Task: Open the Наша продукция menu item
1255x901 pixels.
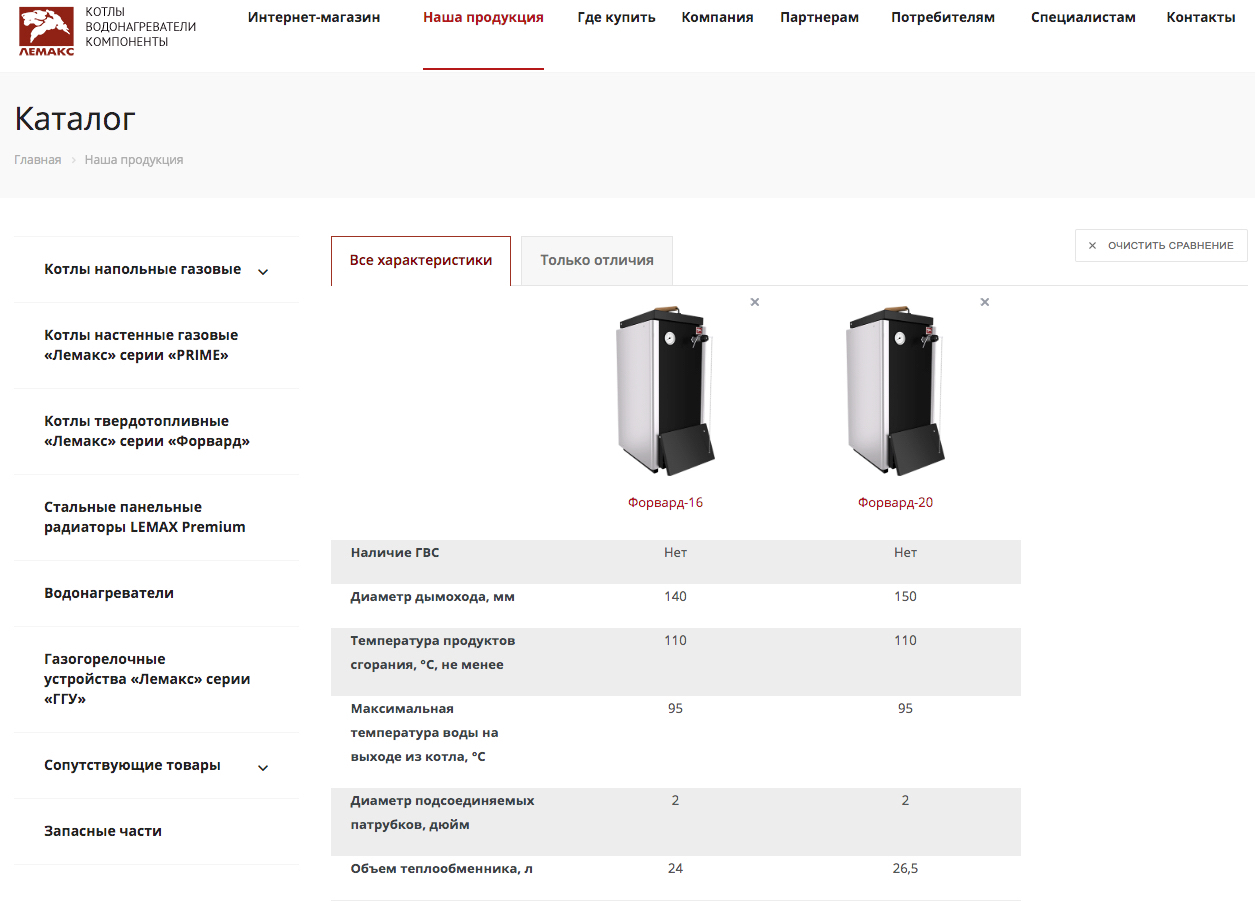Action: click(x=483, y=17)
